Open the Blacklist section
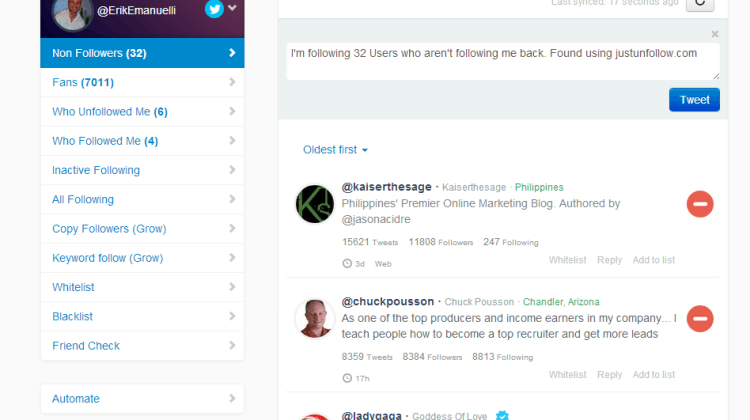The image size is (750, 420). point(142,316)
